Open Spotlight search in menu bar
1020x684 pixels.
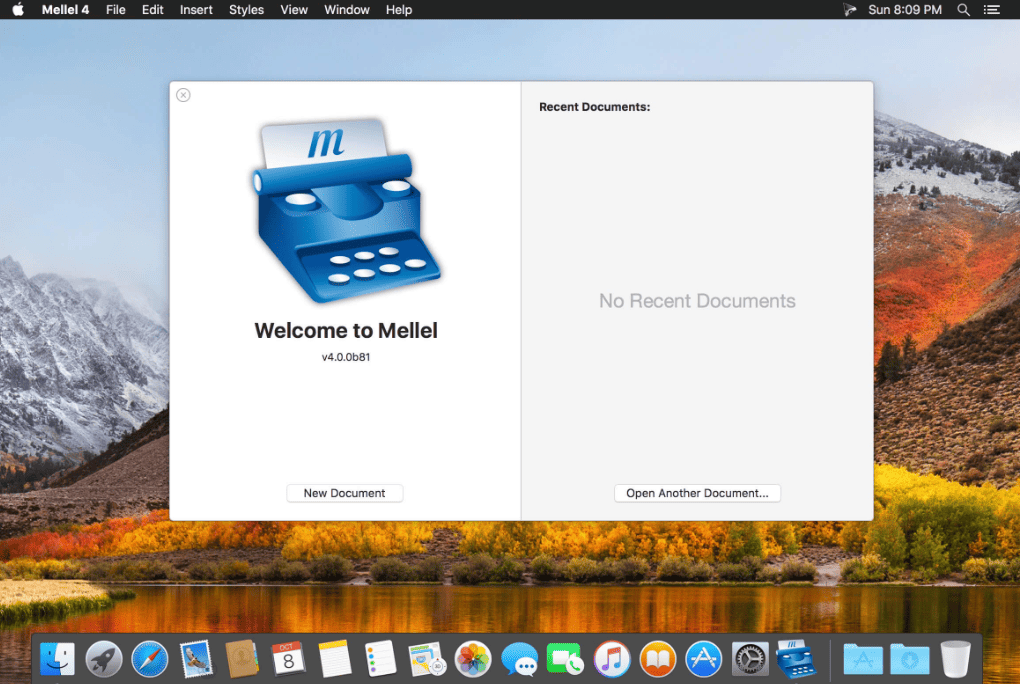point(963,10)
